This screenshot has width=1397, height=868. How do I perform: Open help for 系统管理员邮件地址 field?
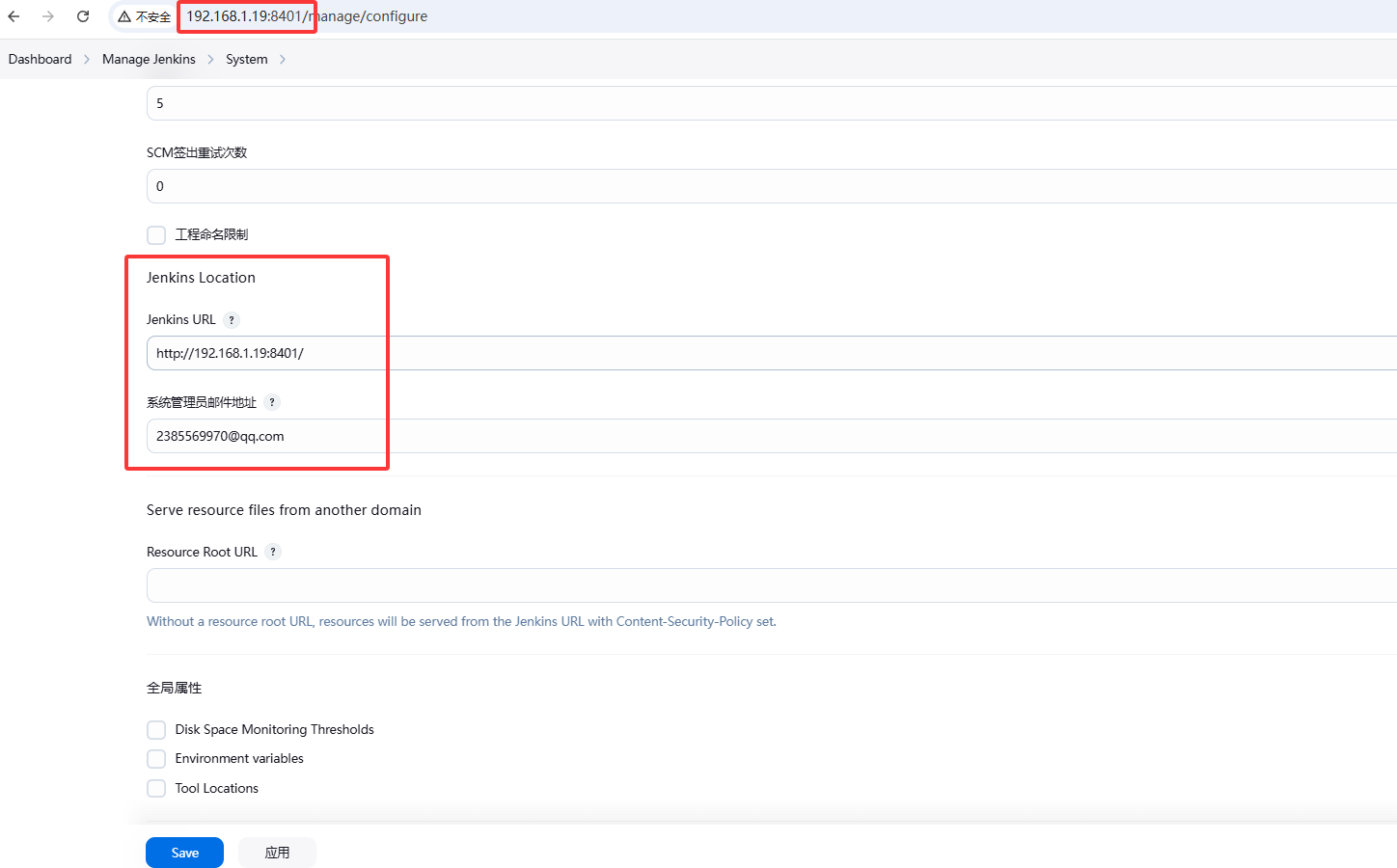tap(272, 402)
